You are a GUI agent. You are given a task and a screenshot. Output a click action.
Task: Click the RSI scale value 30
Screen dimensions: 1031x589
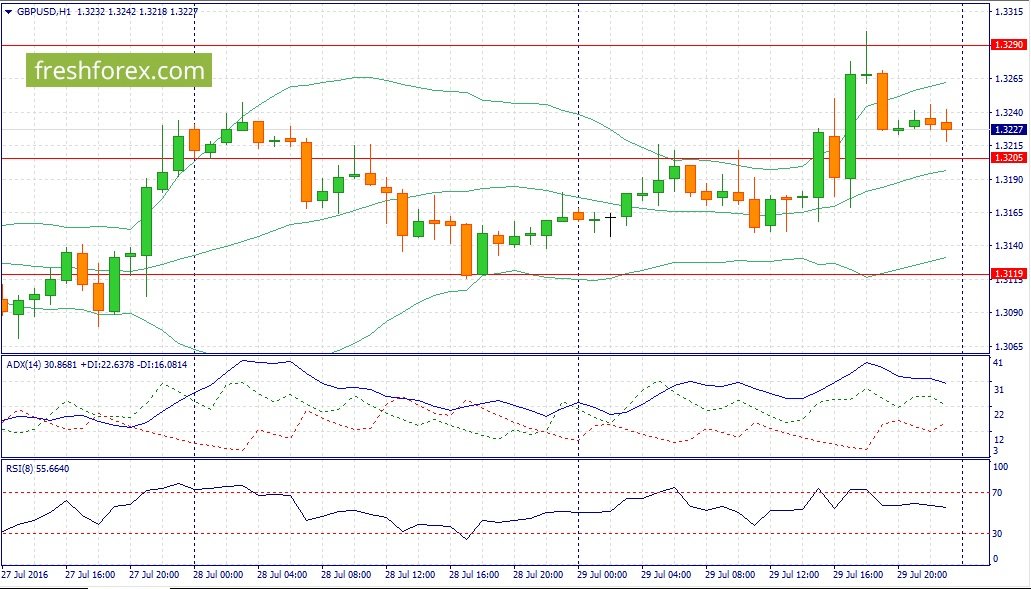coord(998,534)
